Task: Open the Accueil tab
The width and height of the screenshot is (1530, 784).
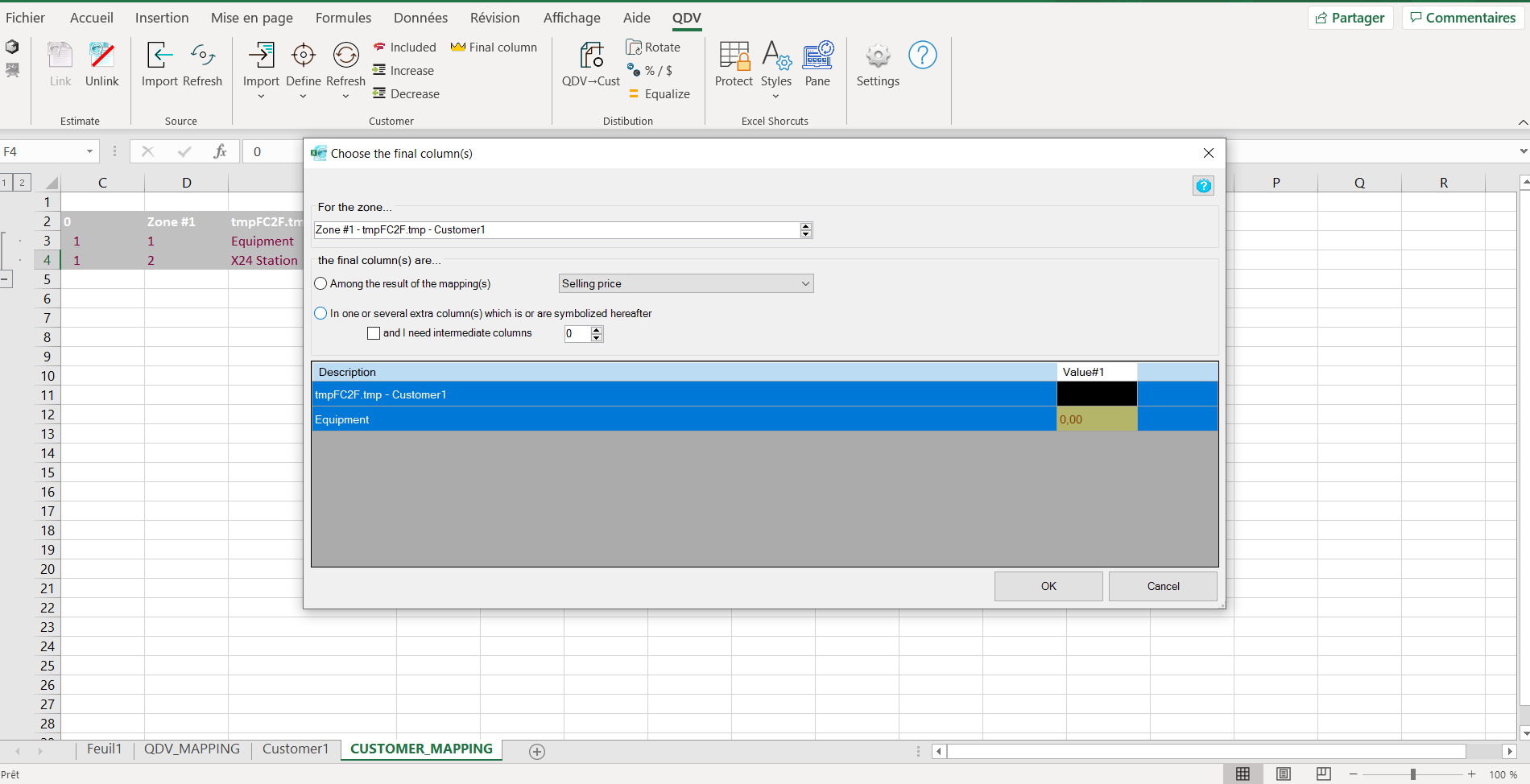Action: click(92, 18)
